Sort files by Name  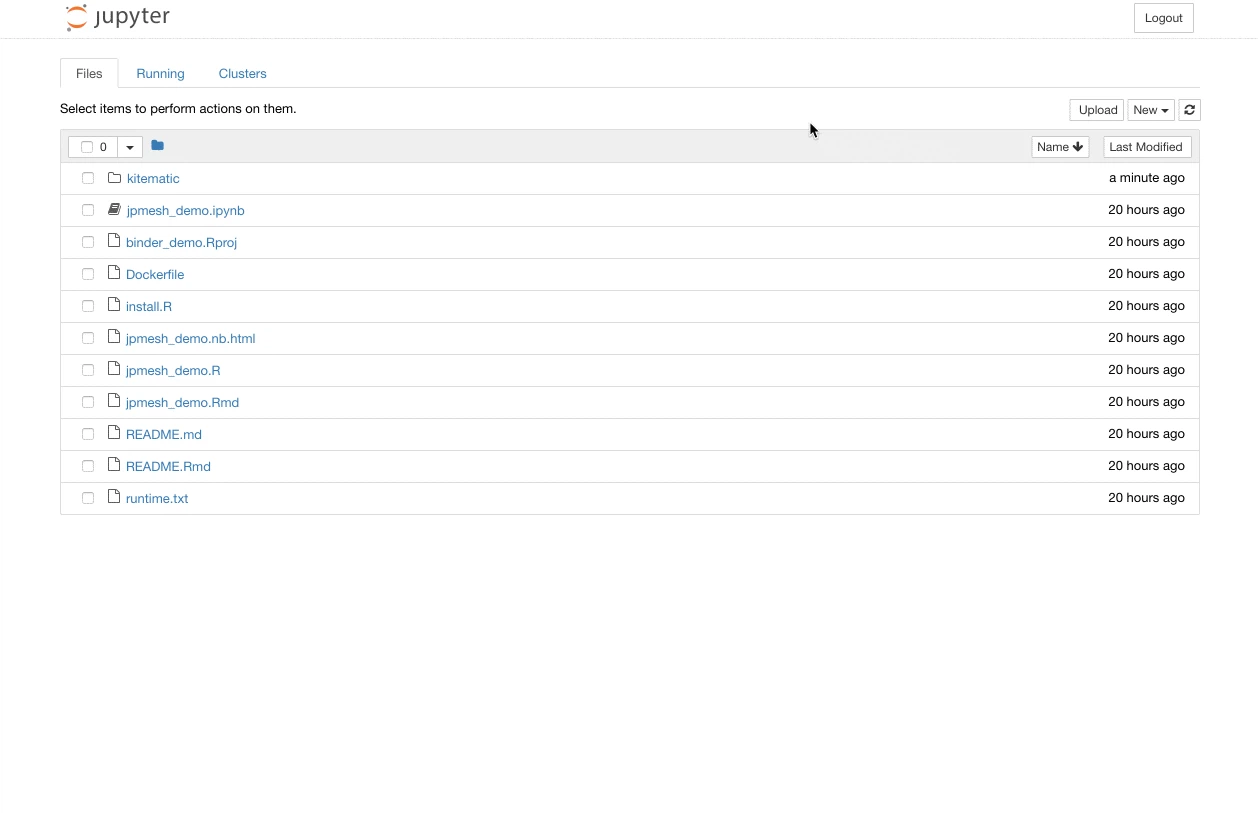[1060, 147]
